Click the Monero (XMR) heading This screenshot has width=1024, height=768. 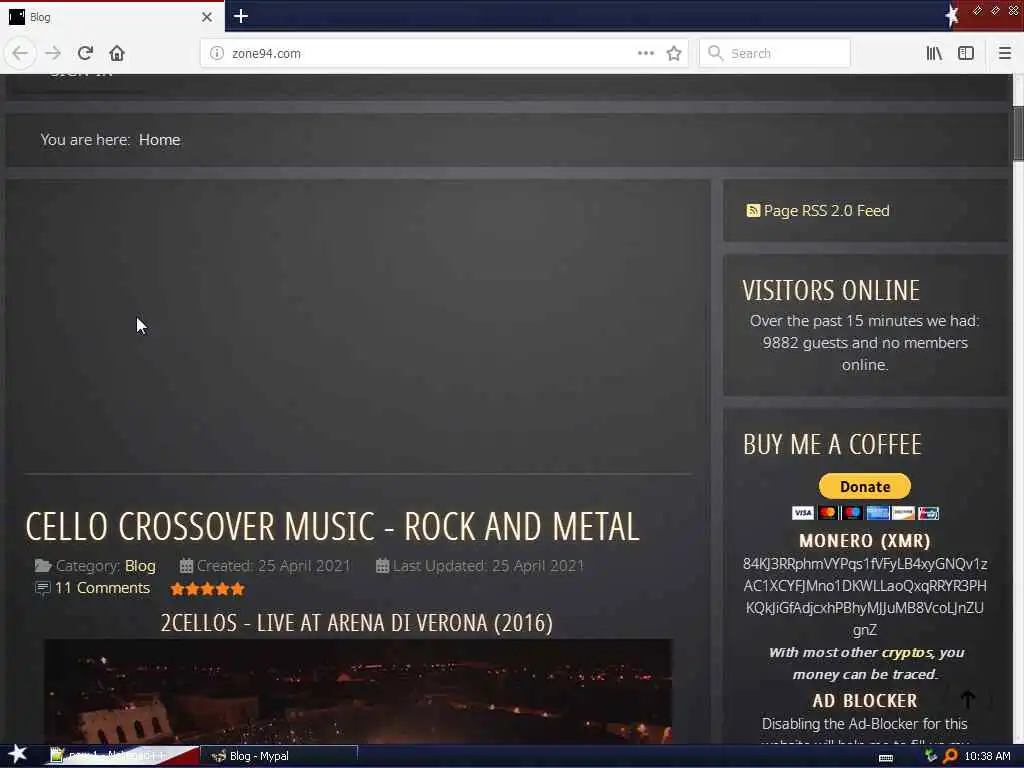click(x=865, y=541)
